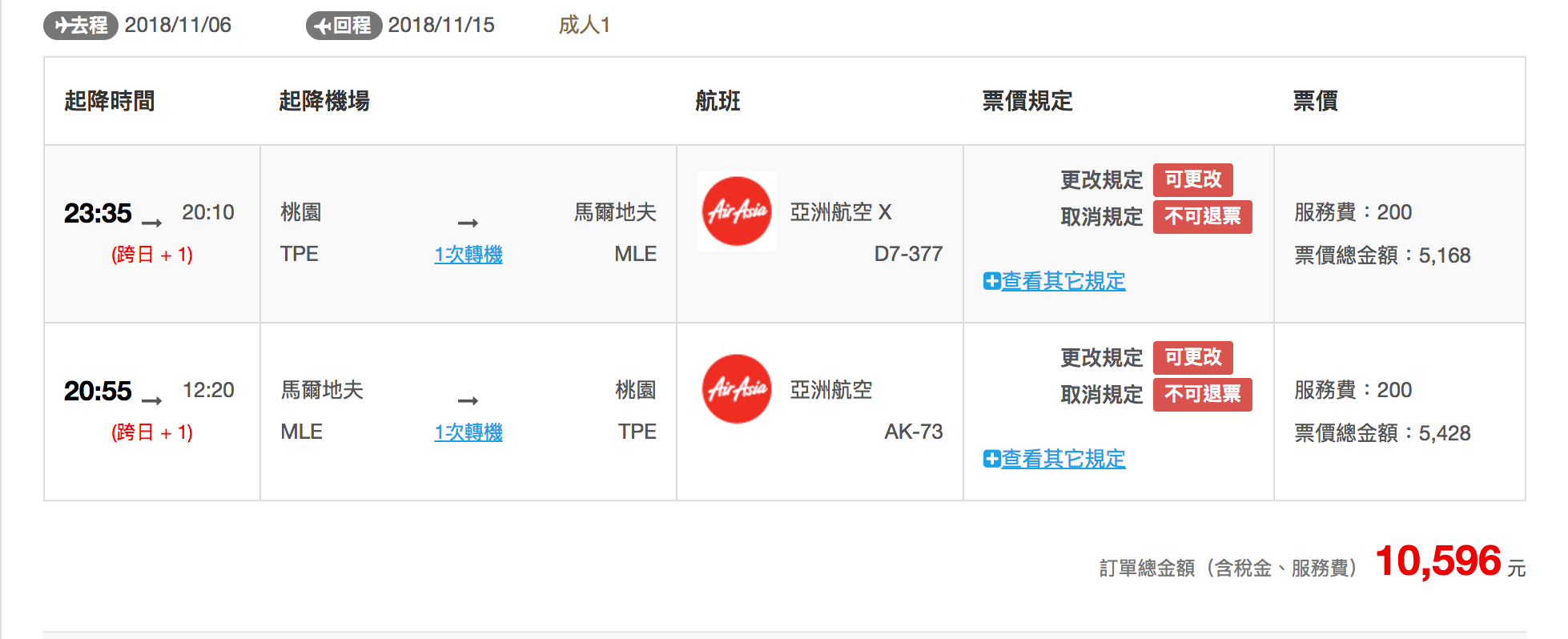Viewport: 1568px width, 639px height.
Task: Click 可更改 tag on the D7-377 flight
Action: click(1192, 179)
